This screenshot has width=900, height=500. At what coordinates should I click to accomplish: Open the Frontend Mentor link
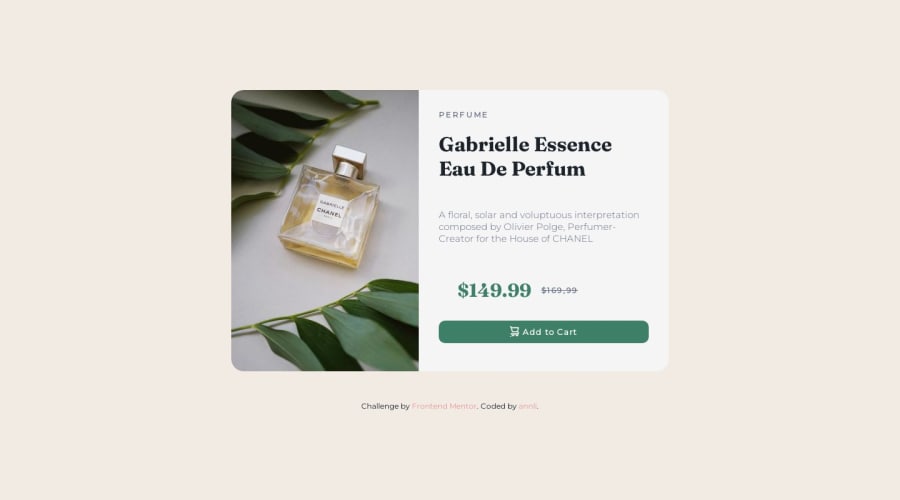coord(444,406)
